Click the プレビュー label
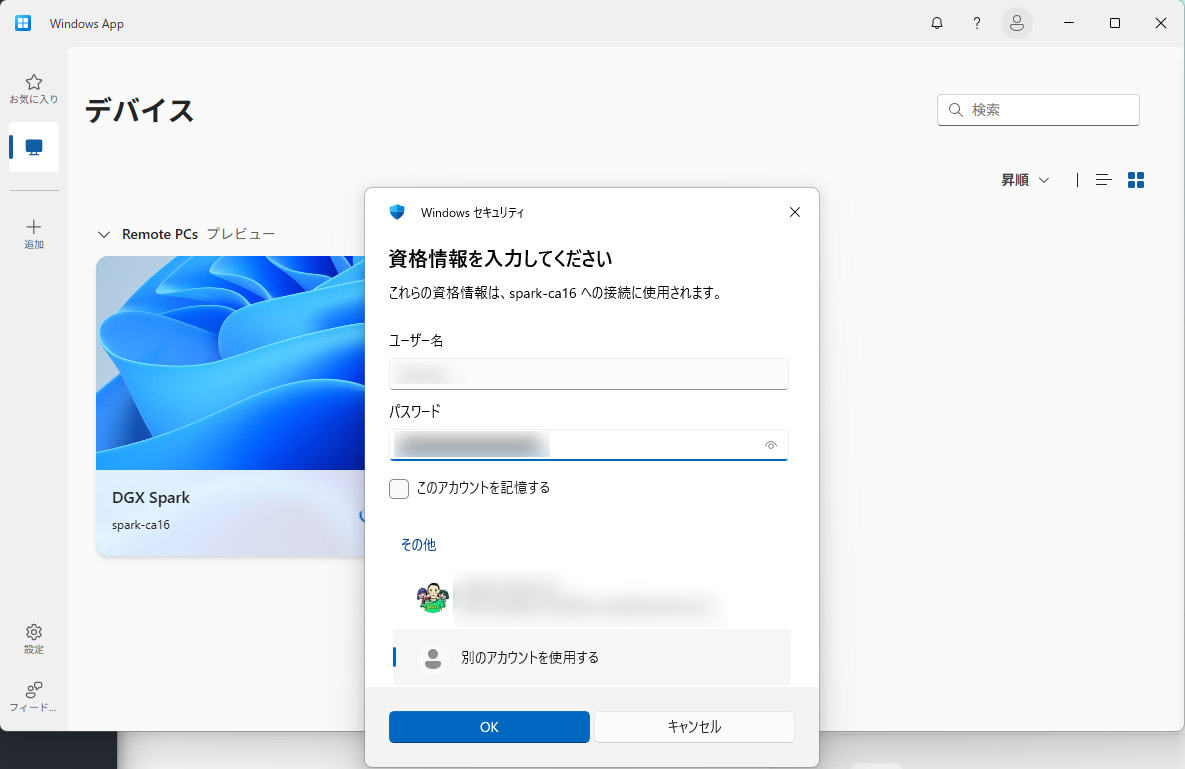 [241, 234]
